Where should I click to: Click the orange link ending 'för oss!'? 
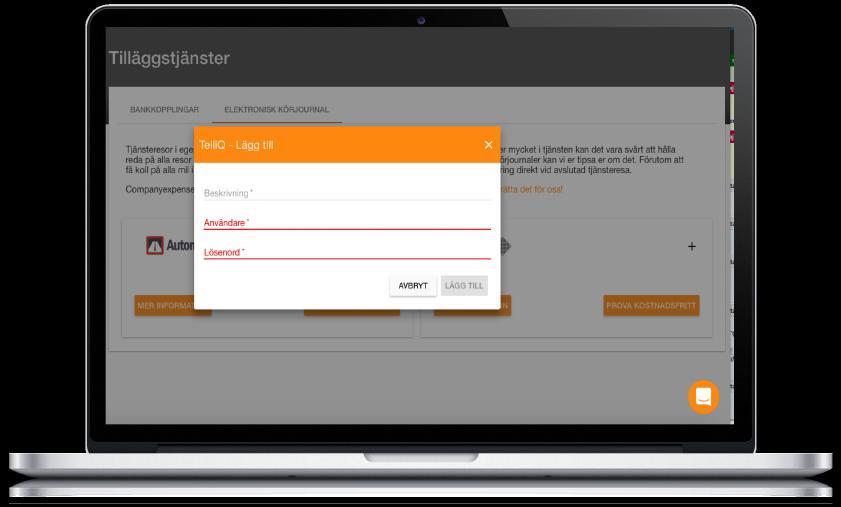coord(532,189)
